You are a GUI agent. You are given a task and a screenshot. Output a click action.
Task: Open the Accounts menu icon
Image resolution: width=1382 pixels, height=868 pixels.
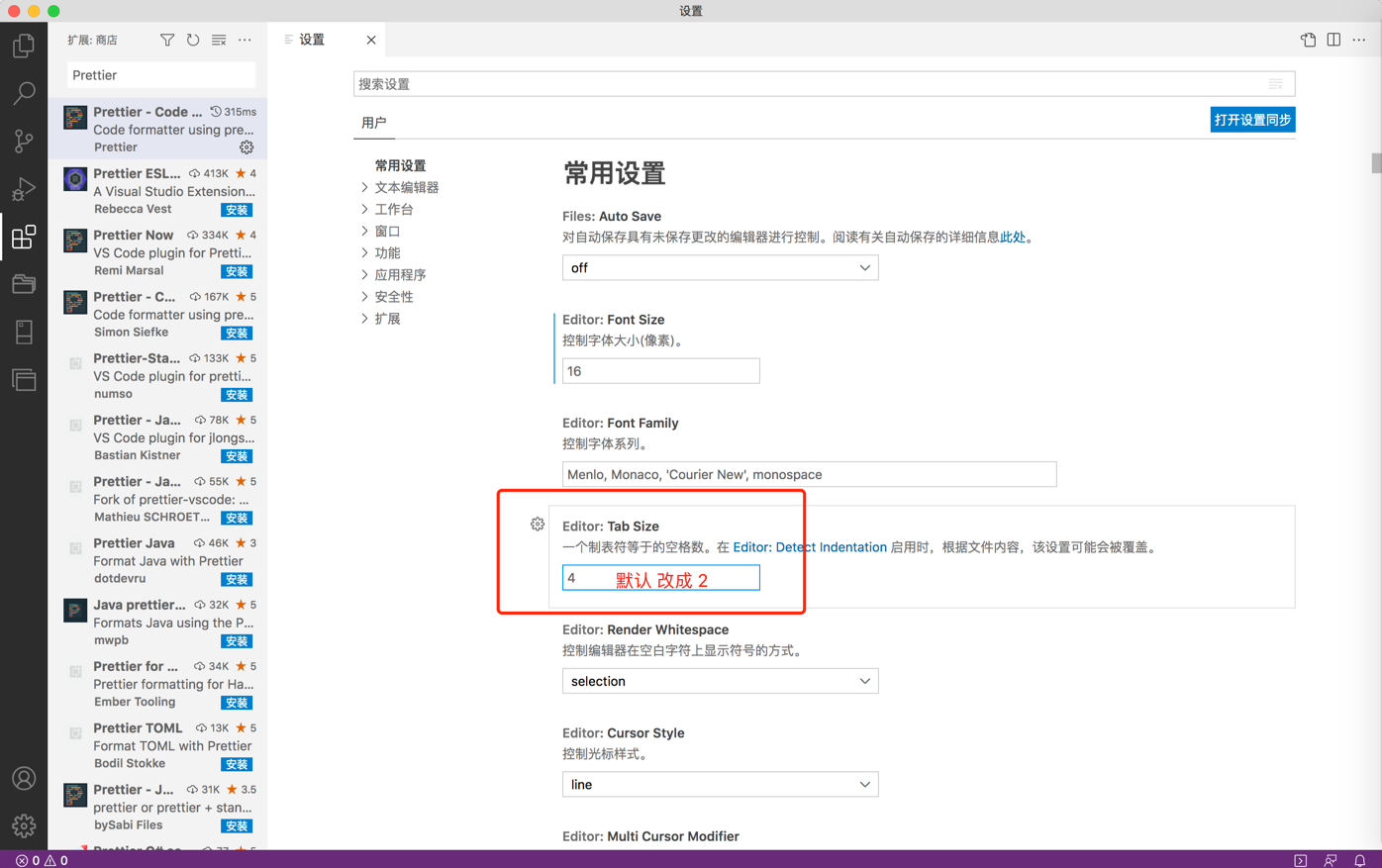24,779
